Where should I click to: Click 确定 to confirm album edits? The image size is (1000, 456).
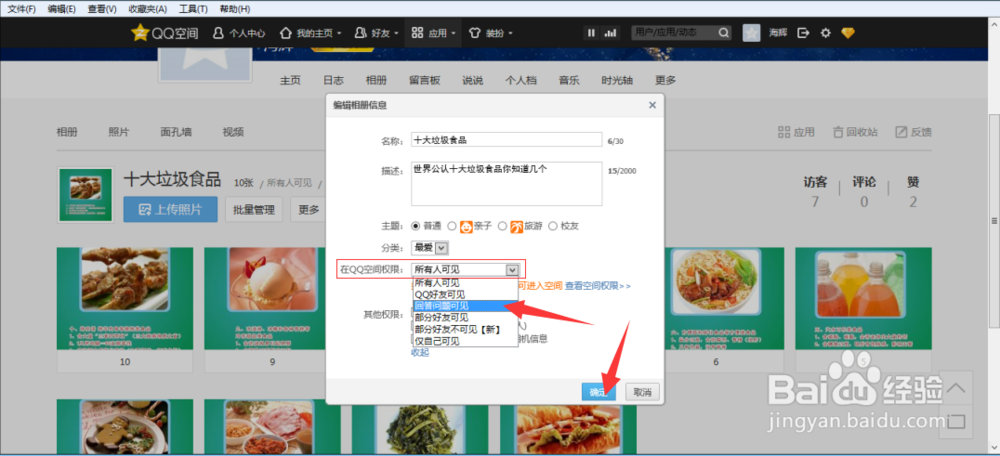pos(599,392)
